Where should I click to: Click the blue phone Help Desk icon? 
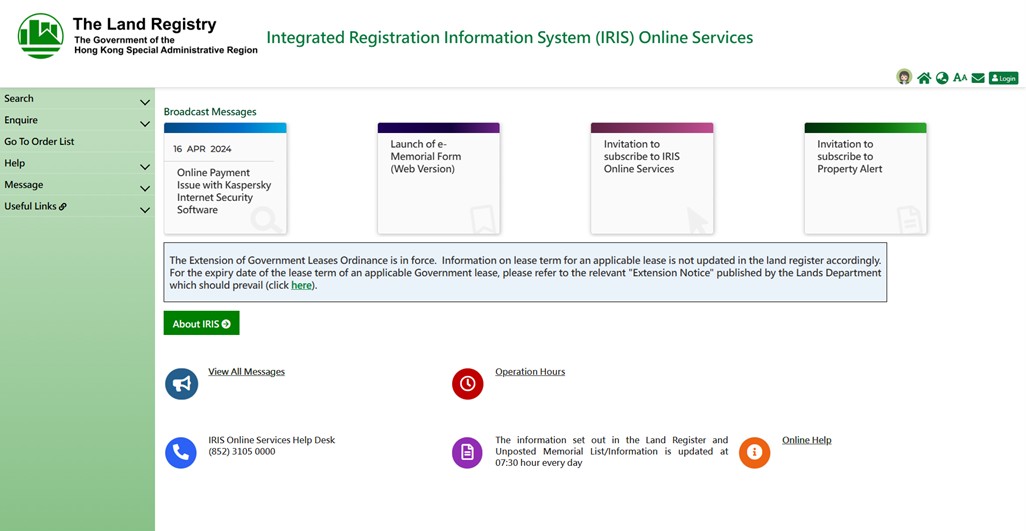(181, 453)
